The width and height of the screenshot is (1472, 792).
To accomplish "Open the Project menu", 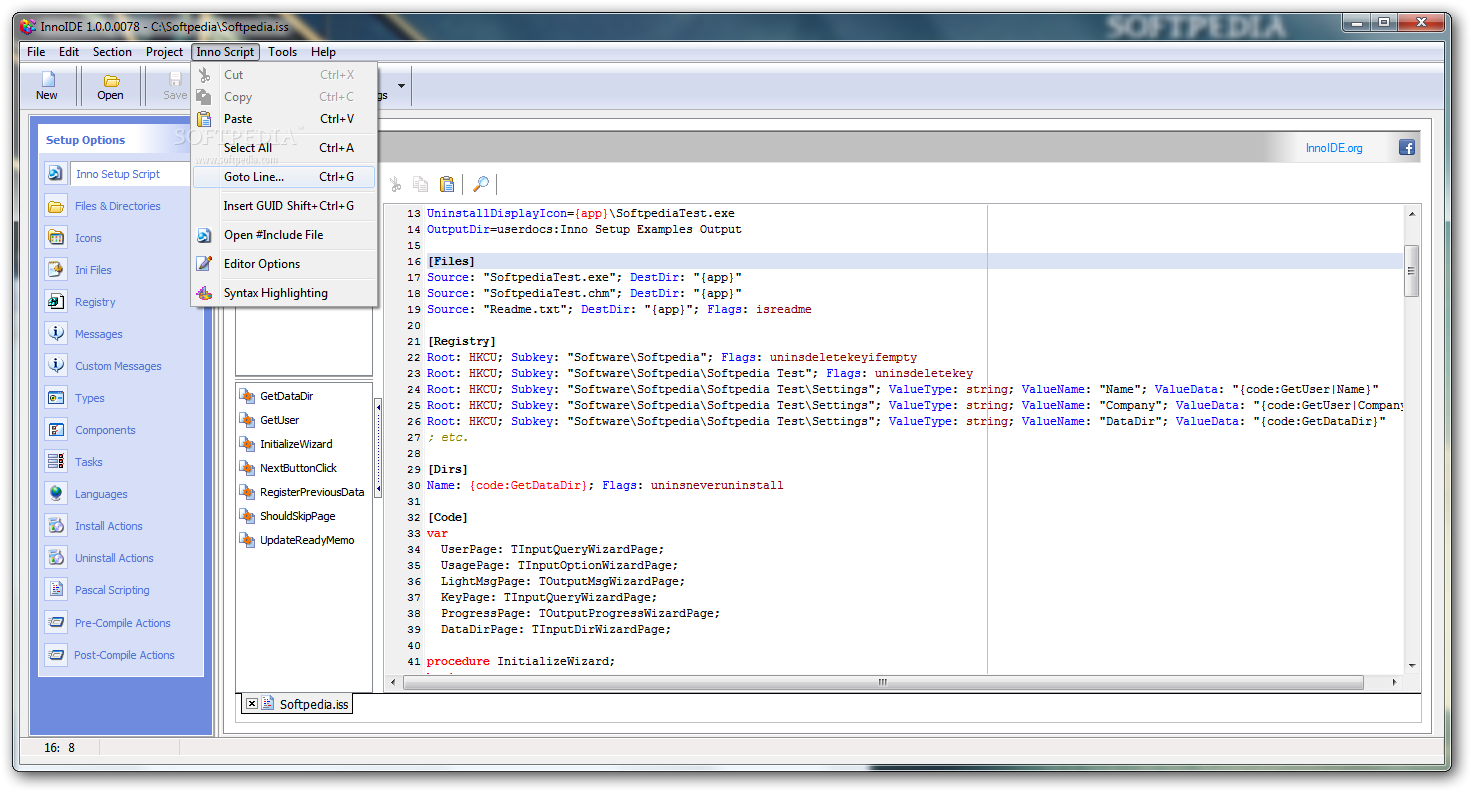I will tap(164, 52).
